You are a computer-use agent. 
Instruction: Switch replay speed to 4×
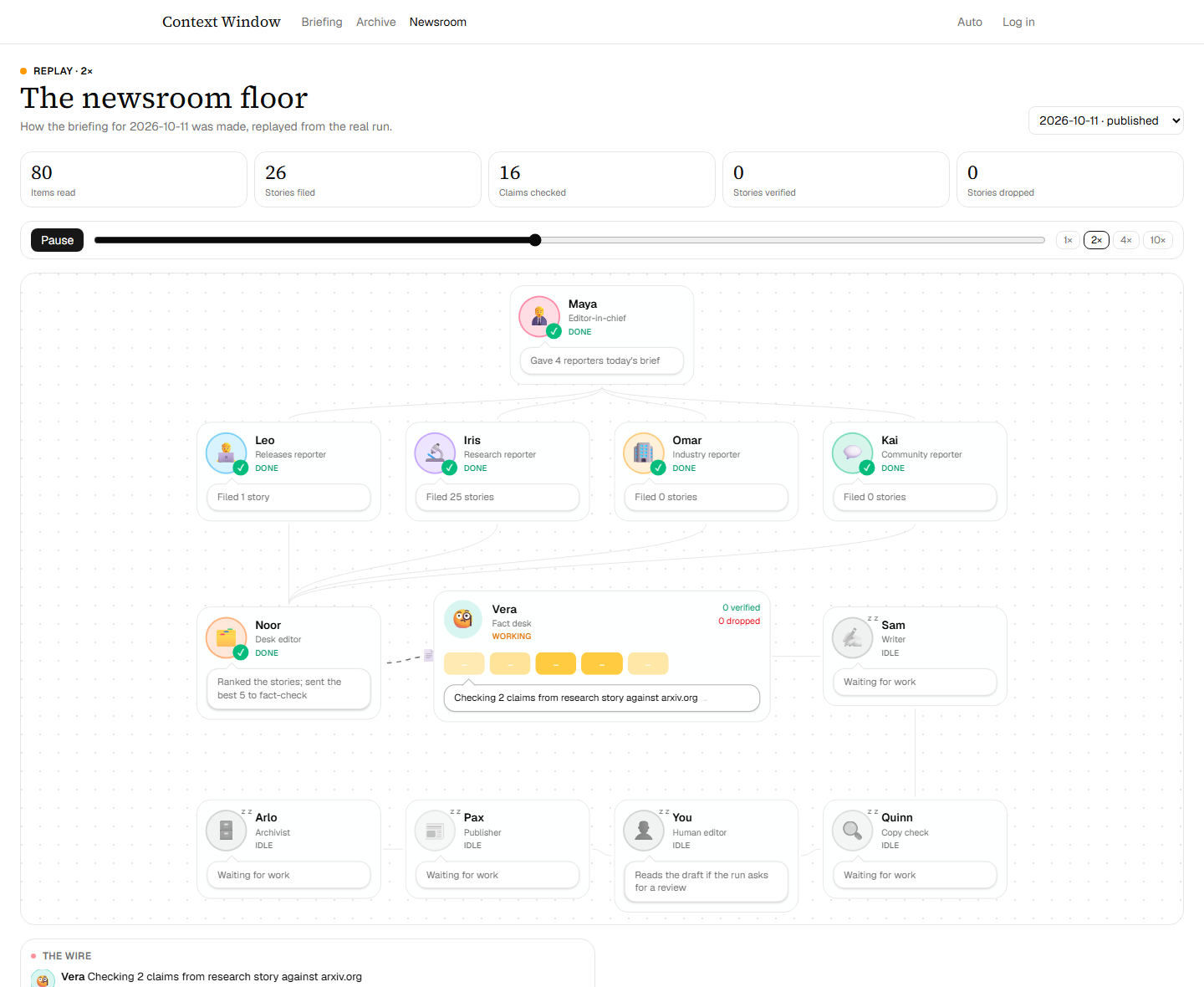pyautogui.click(x=1126, y=240)
